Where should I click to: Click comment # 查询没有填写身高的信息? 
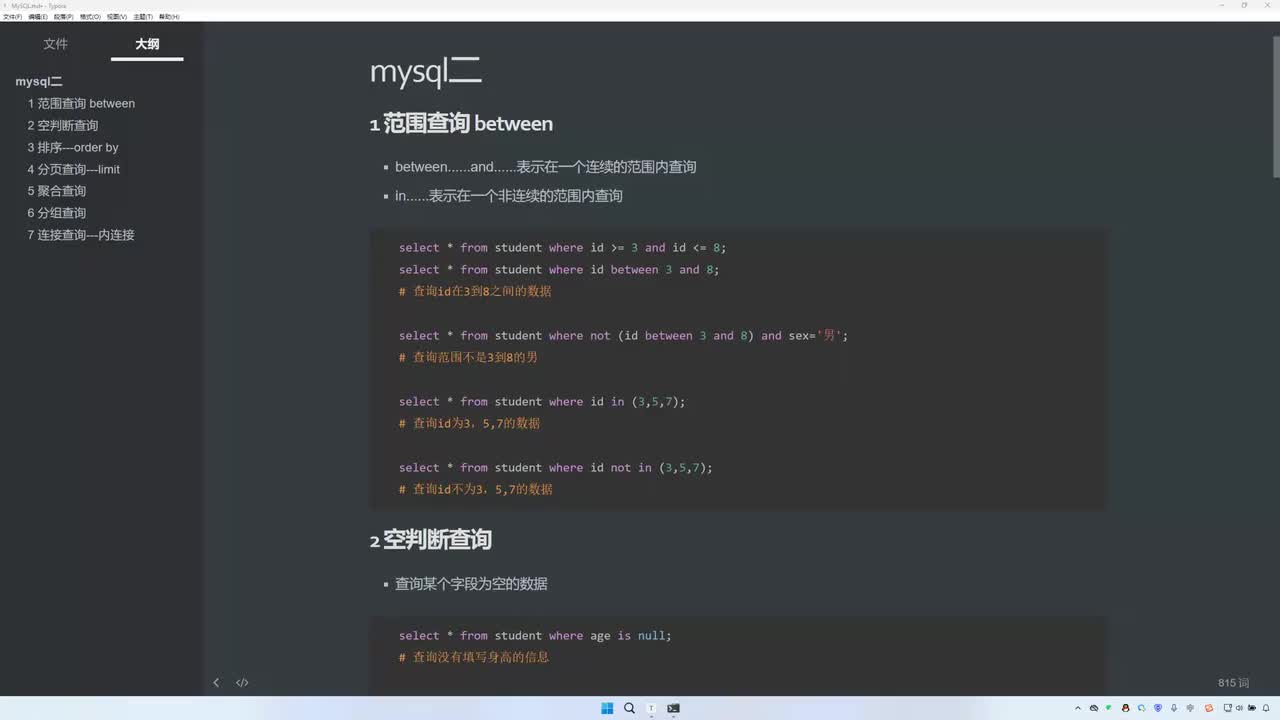pyautogui.click(x=474, y=658)
